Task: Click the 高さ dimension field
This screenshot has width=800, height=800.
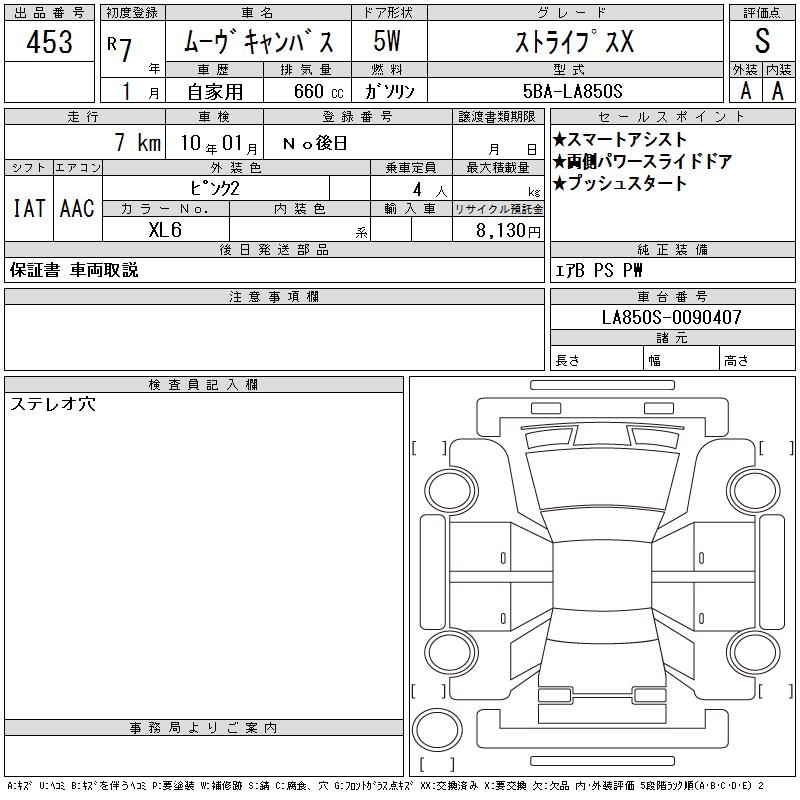Action: (757, 358)
